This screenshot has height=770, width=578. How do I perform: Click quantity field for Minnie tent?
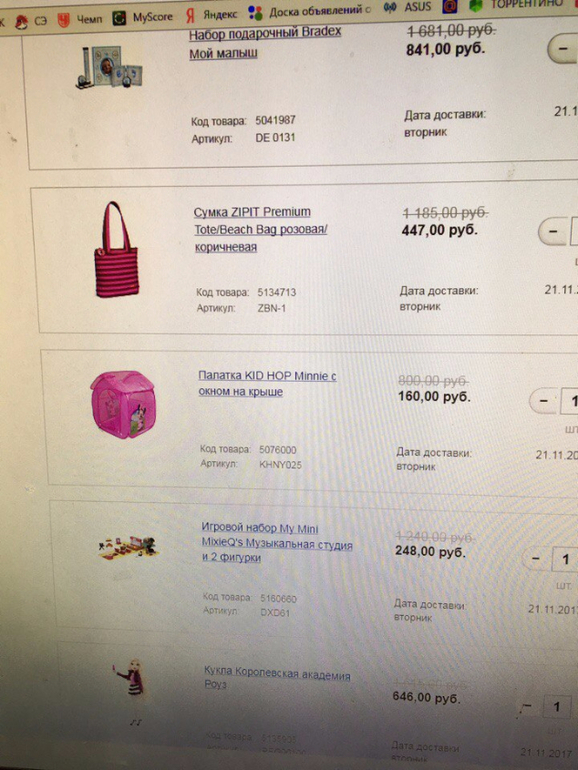pos(570,402)
